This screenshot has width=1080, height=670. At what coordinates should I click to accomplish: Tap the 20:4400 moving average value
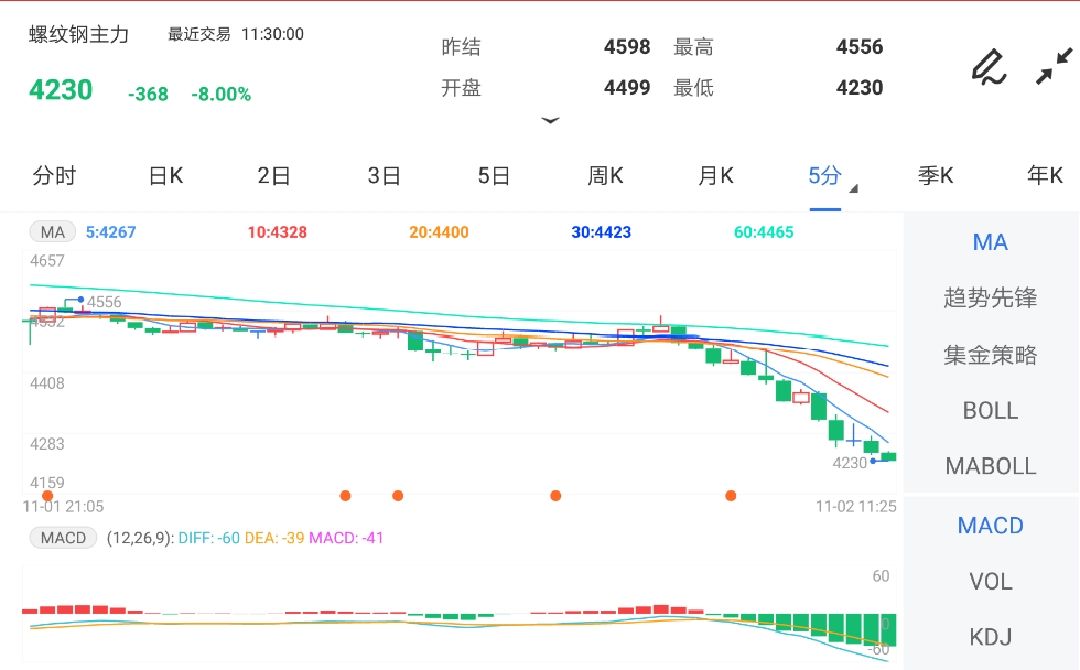(x=439, y=233)
